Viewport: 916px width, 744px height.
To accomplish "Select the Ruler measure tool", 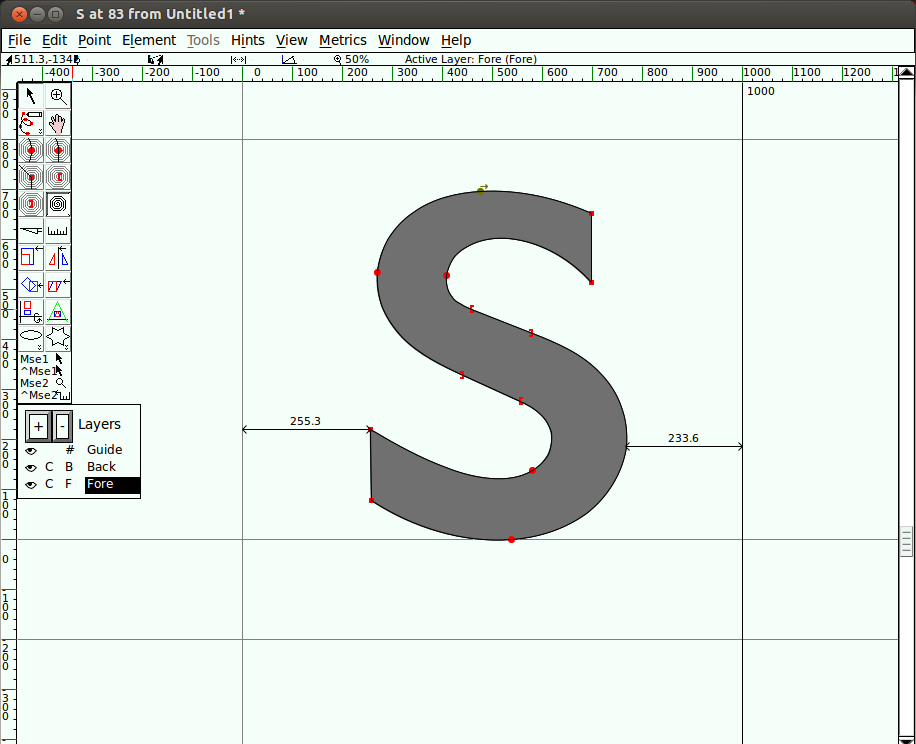I will click(x=58, y=230).
